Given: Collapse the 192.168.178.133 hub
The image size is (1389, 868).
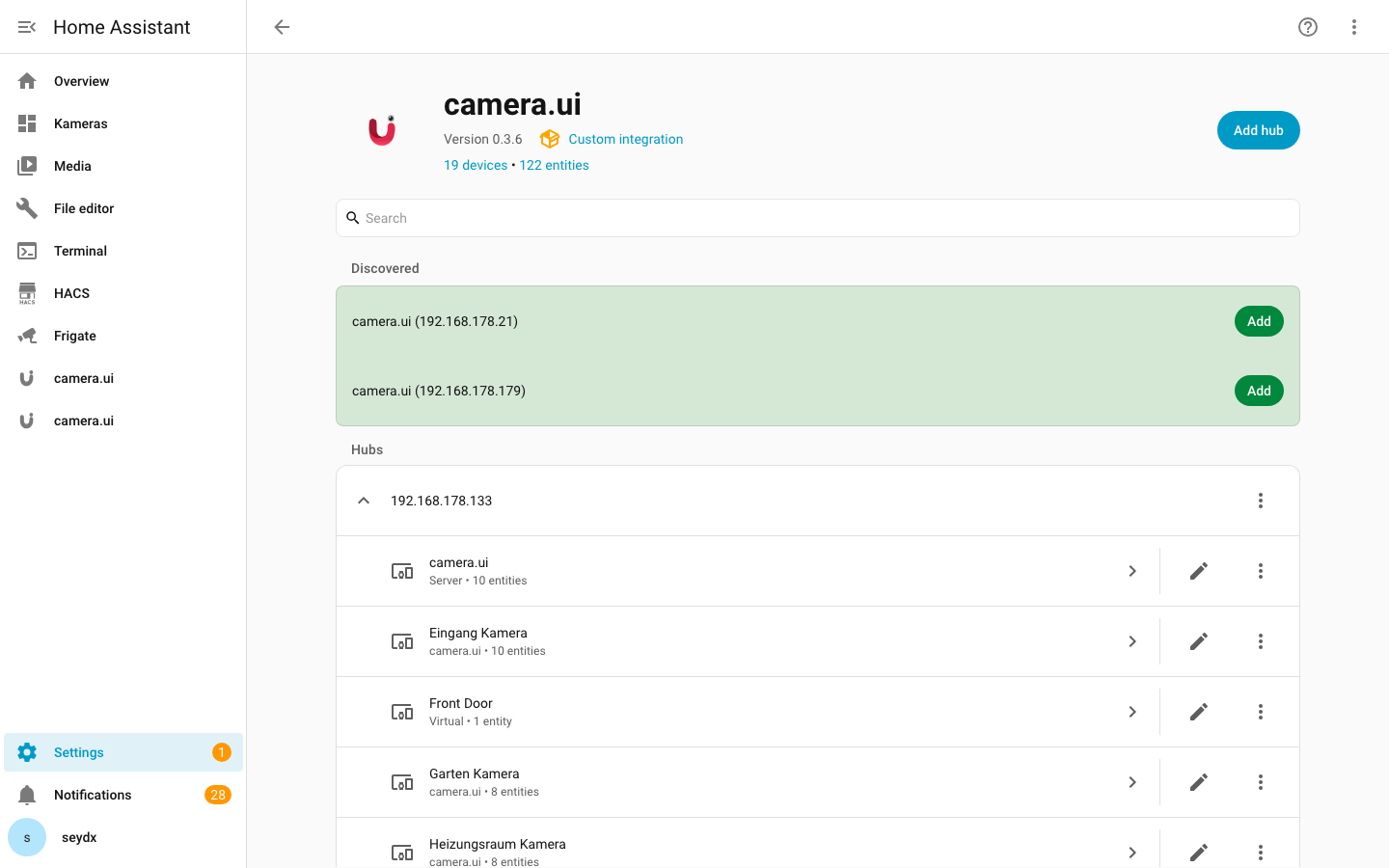Looking at the screenshot, I should 364,501.
